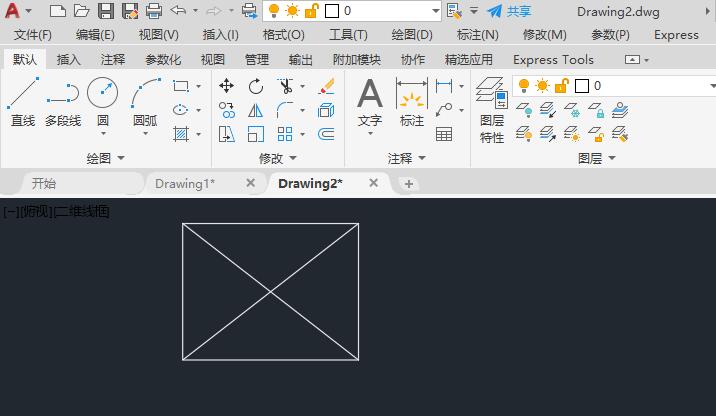Open the Text tool dropdown arrow
Screen dimensions: 716x416
[370, 134]
